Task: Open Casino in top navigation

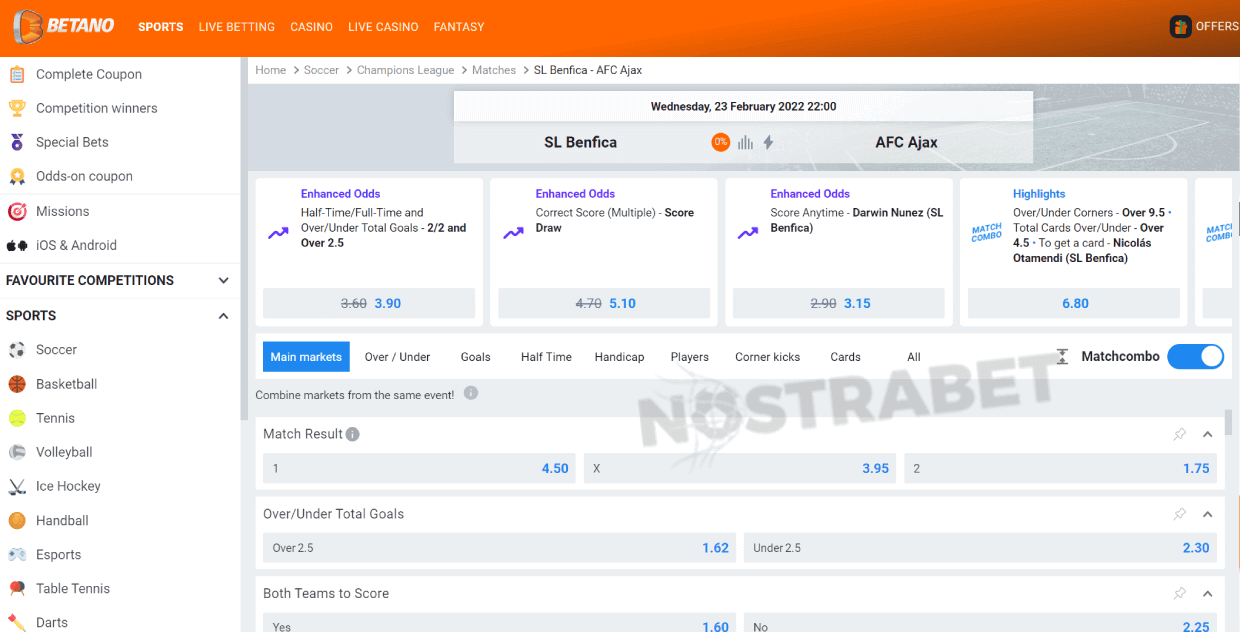Action: pyautogui.click(x=311, y=27)
